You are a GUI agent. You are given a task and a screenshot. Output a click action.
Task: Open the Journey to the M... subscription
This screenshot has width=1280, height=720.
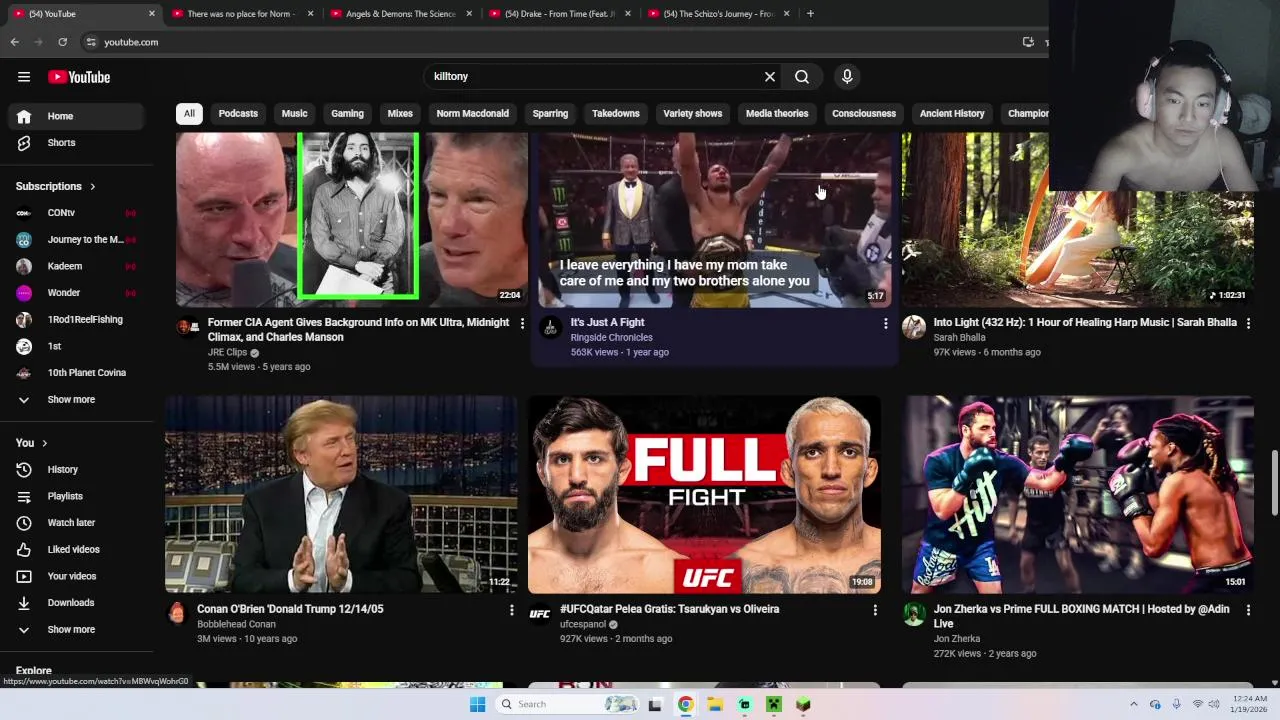click(x=77, y=240)
